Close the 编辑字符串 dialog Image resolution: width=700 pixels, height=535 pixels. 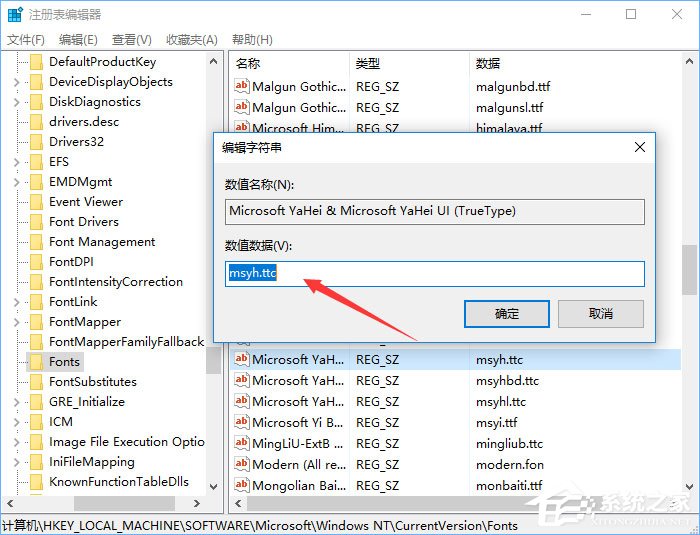[640, 147]
